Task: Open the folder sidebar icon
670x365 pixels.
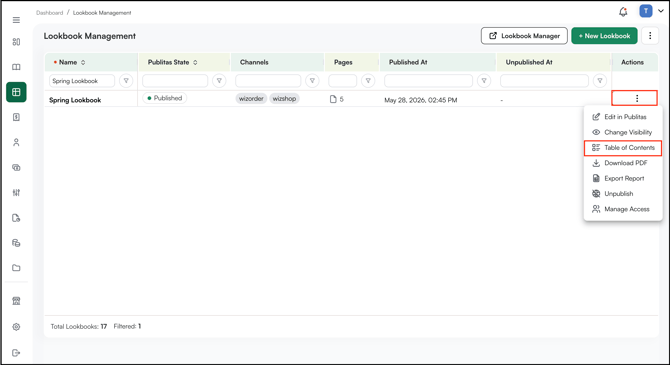Action: point(16,268)
